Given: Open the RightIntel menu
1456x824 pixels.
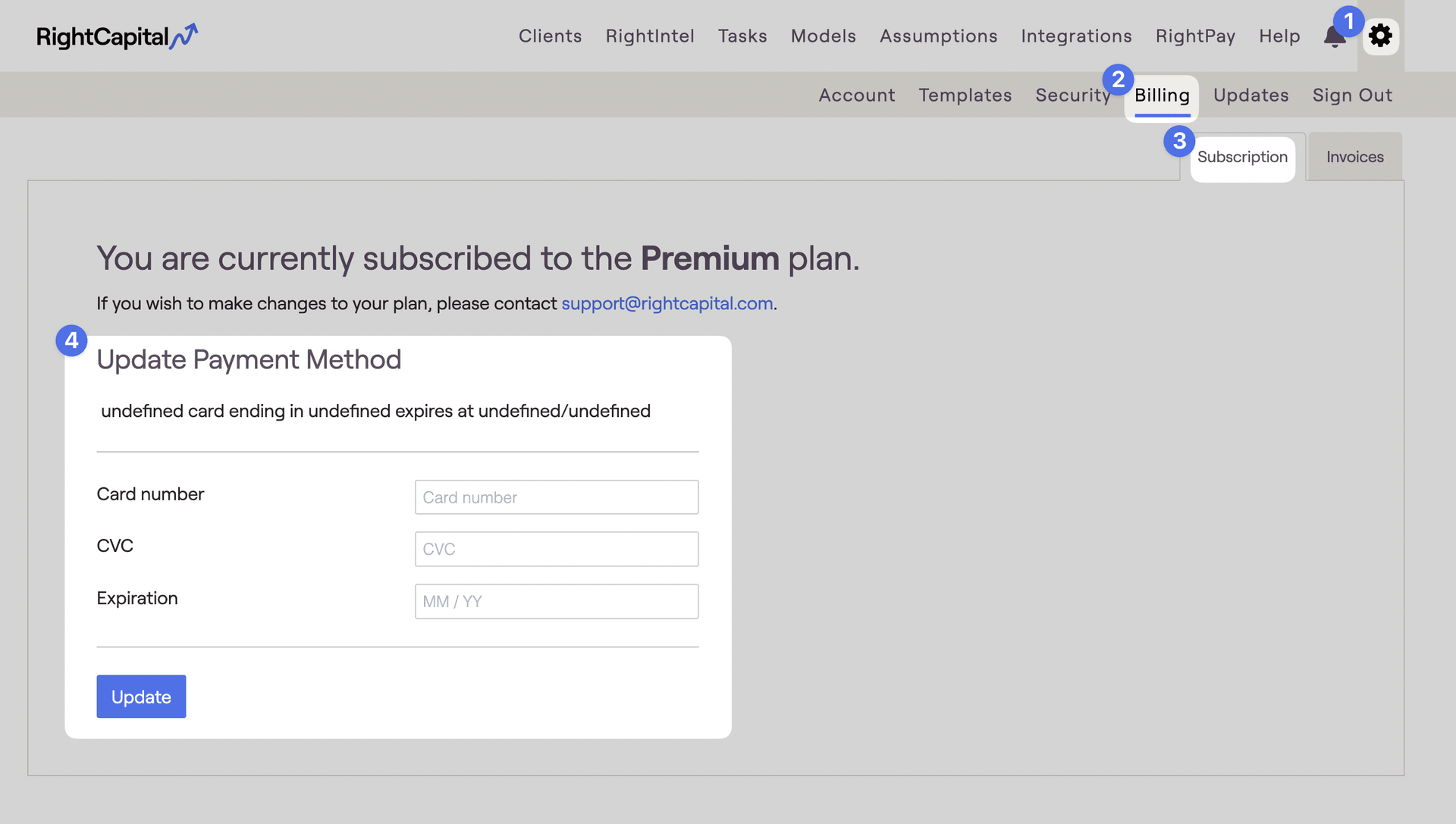Looking at the screenshot, I should click(x=650, y=36).
